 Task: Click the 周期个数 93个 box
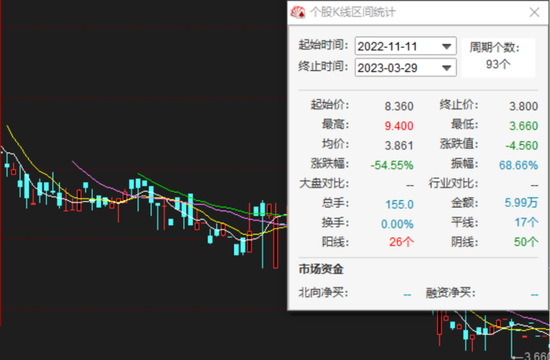click(x=498, y=57)
